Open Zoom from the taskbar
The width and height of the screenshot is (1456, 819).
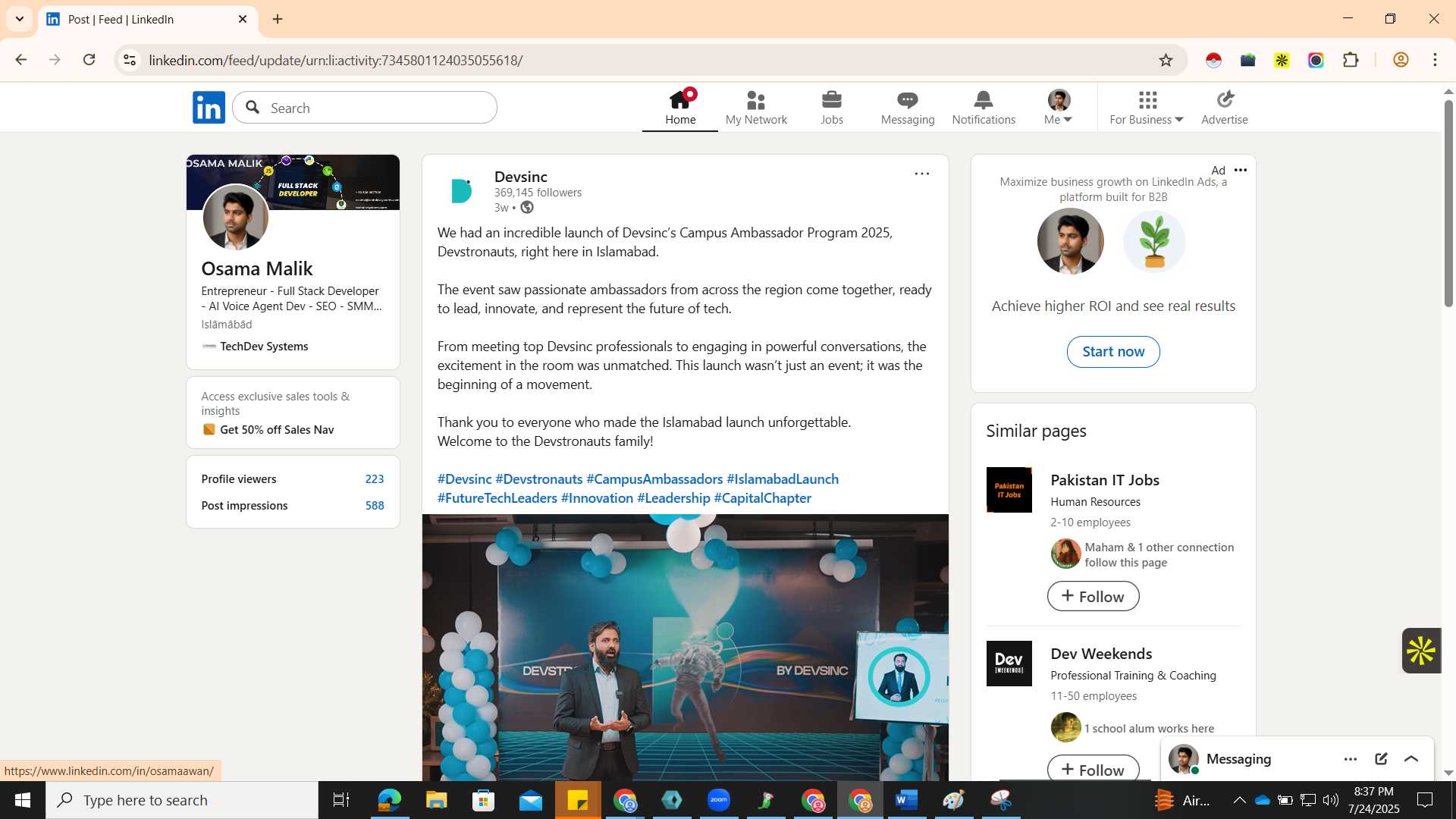pos(718,800)
